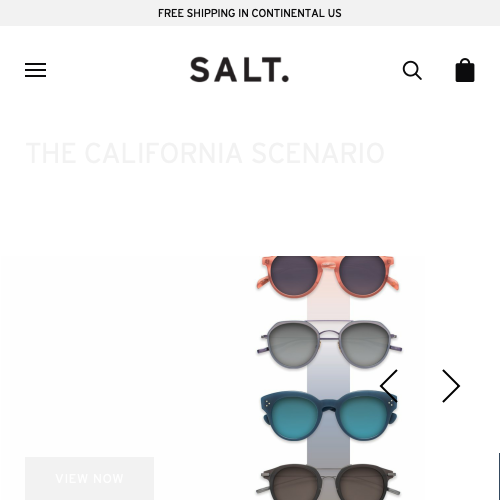Select the coral-framed round sunglasses

[328, 277]
